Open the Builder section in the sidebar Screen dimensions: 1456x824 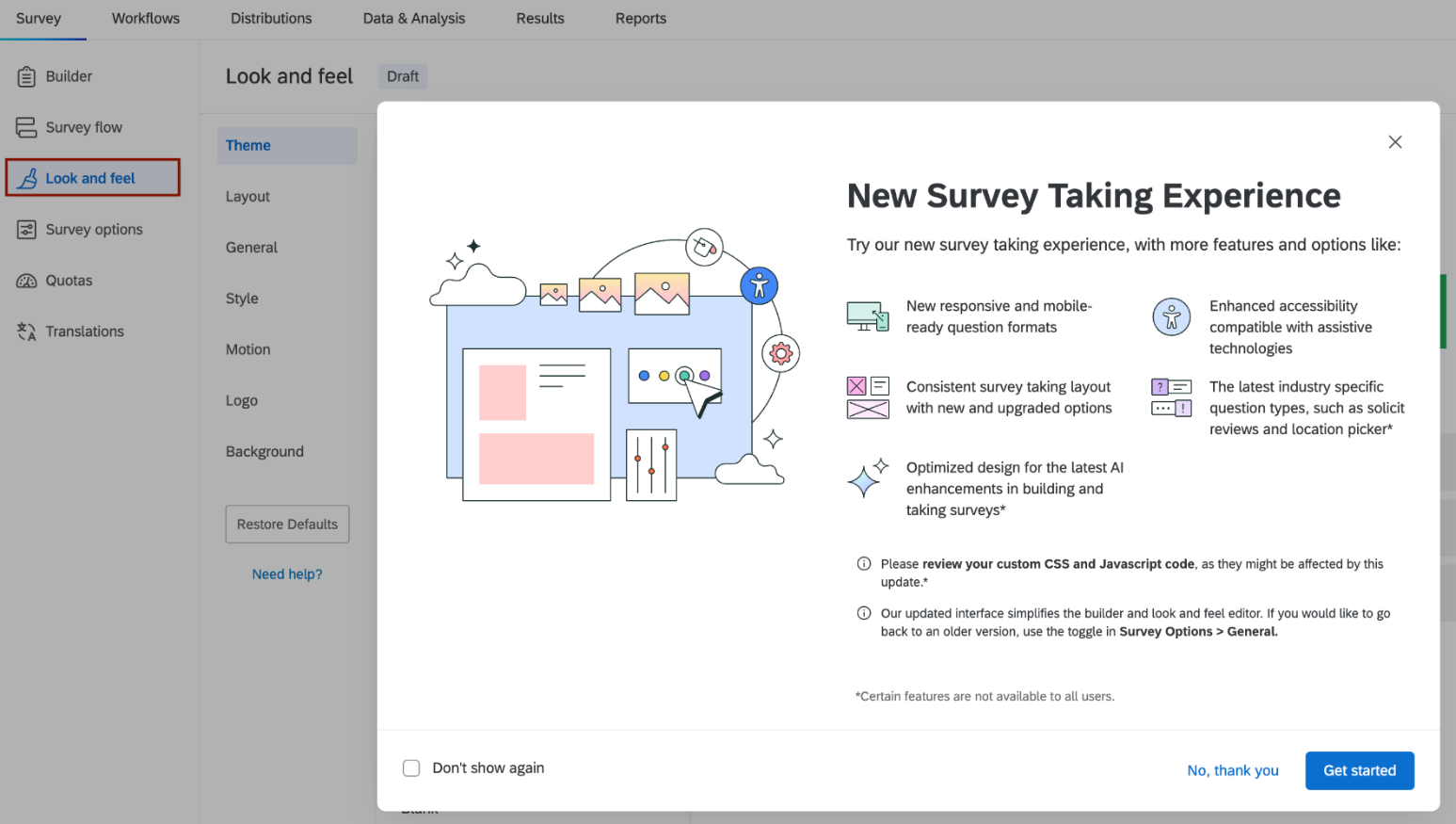coord(68,76)
